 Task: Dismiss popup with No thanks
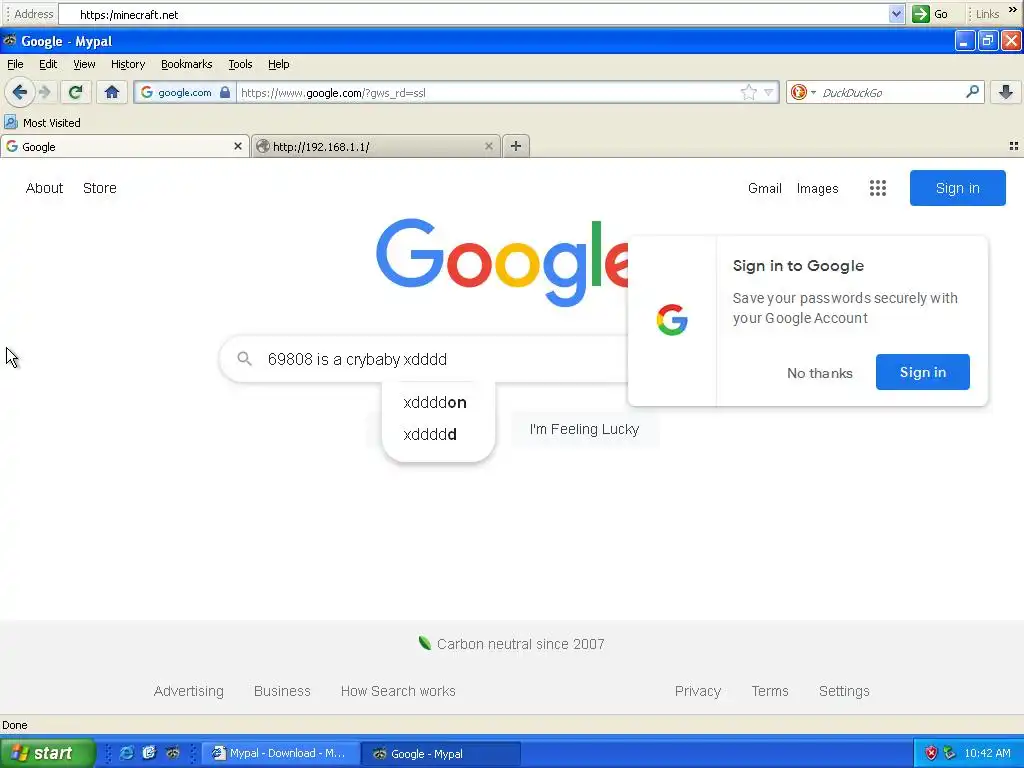[x=820, y=373]
